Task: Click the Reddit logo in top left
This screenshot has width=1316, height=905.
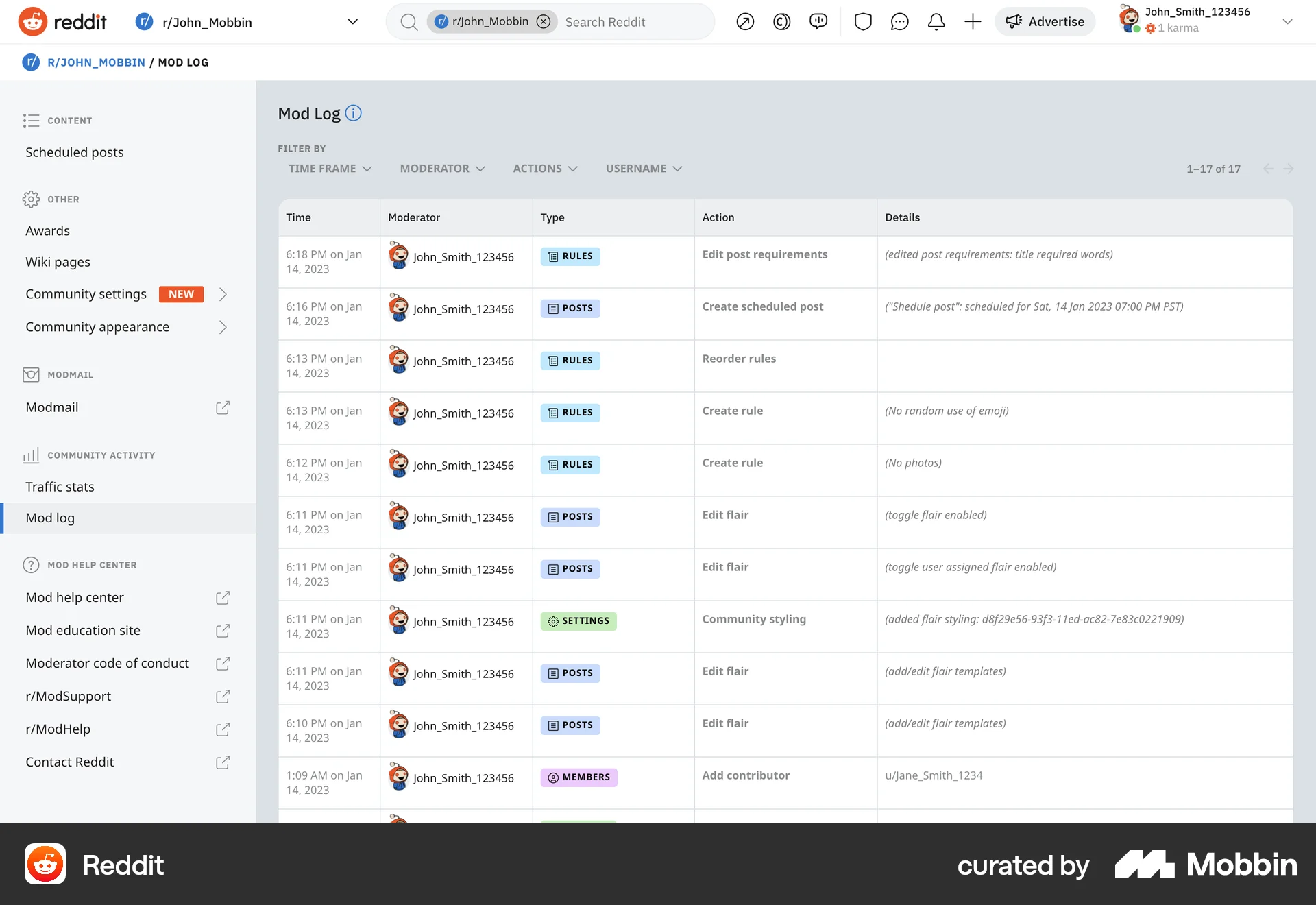Action: (63, 21)
